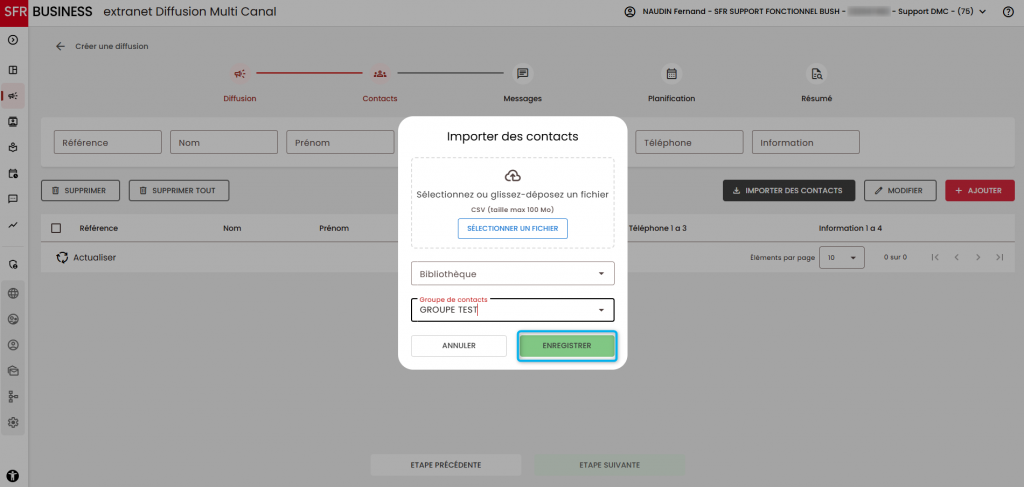Go to previous page of results
Viewport: 1024px width, 487px height.
(957, 257)
